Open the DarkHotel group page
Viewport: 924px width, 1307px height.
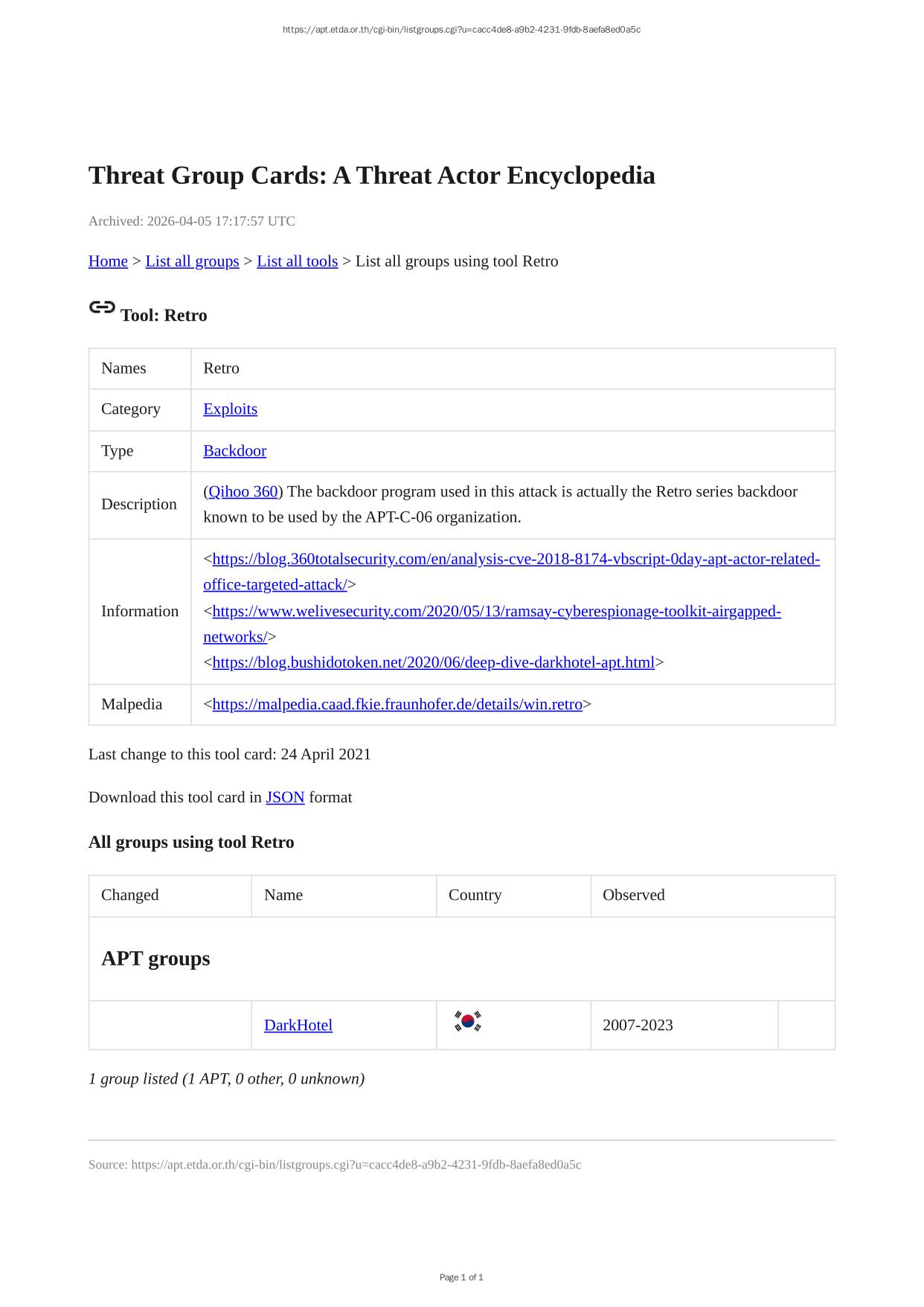(298, 1026)
